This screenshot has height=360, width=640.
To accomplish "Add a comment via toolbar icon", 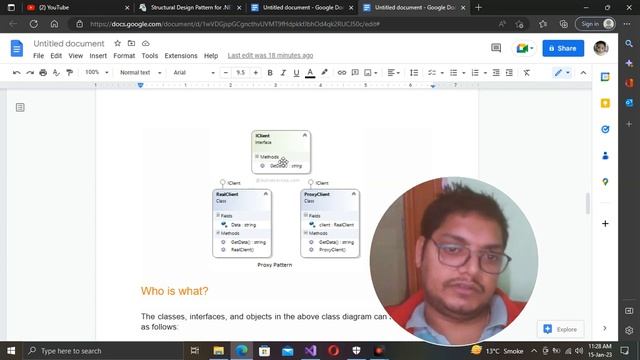I will tap(355, 73).
